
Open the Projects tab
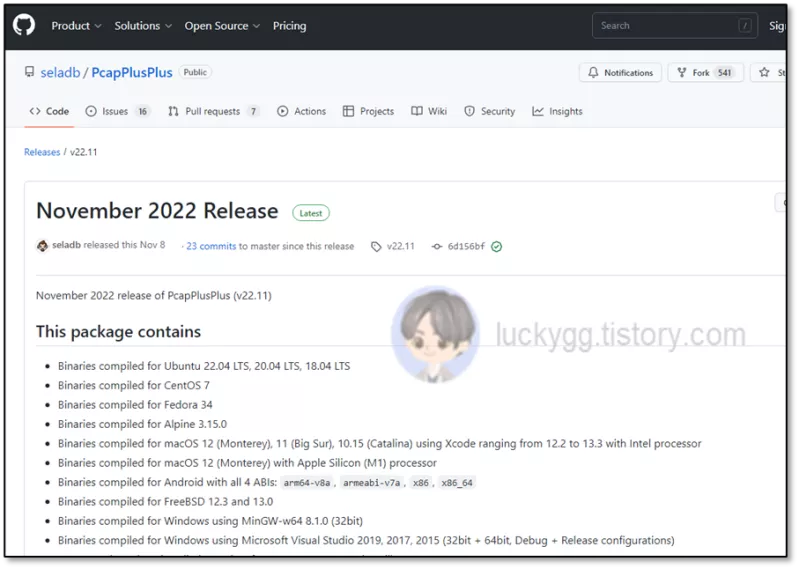click(x=368, y=111)
